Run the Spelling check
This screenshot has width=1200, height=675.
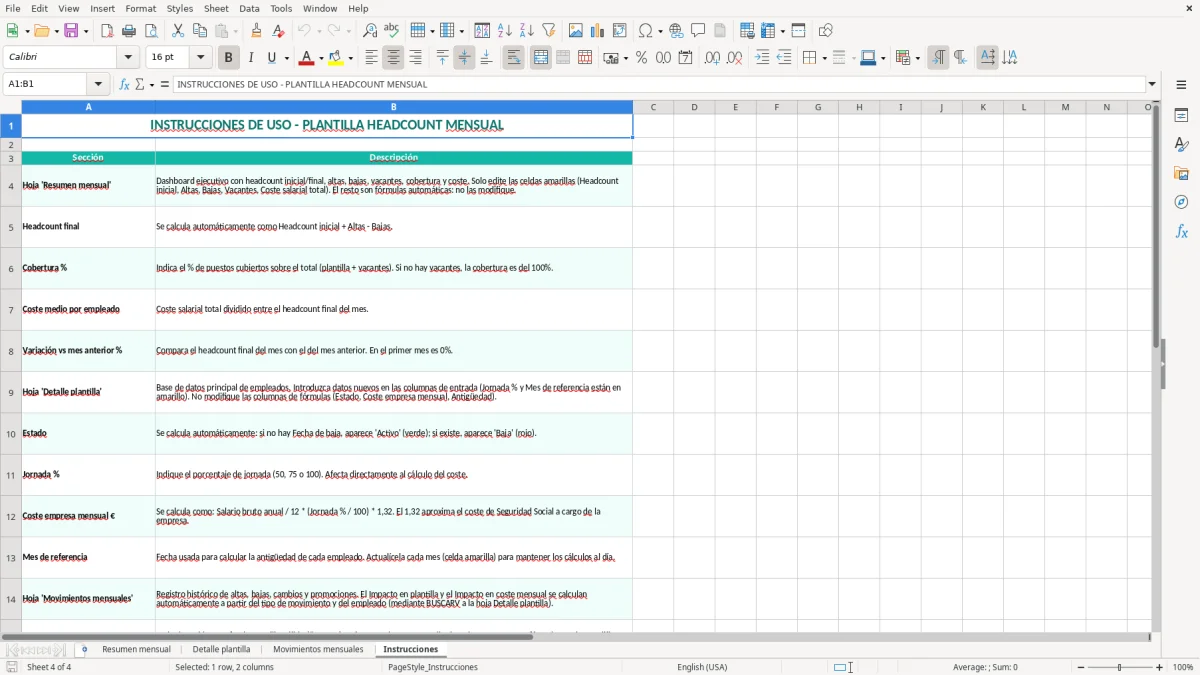[x=392, y=31]
